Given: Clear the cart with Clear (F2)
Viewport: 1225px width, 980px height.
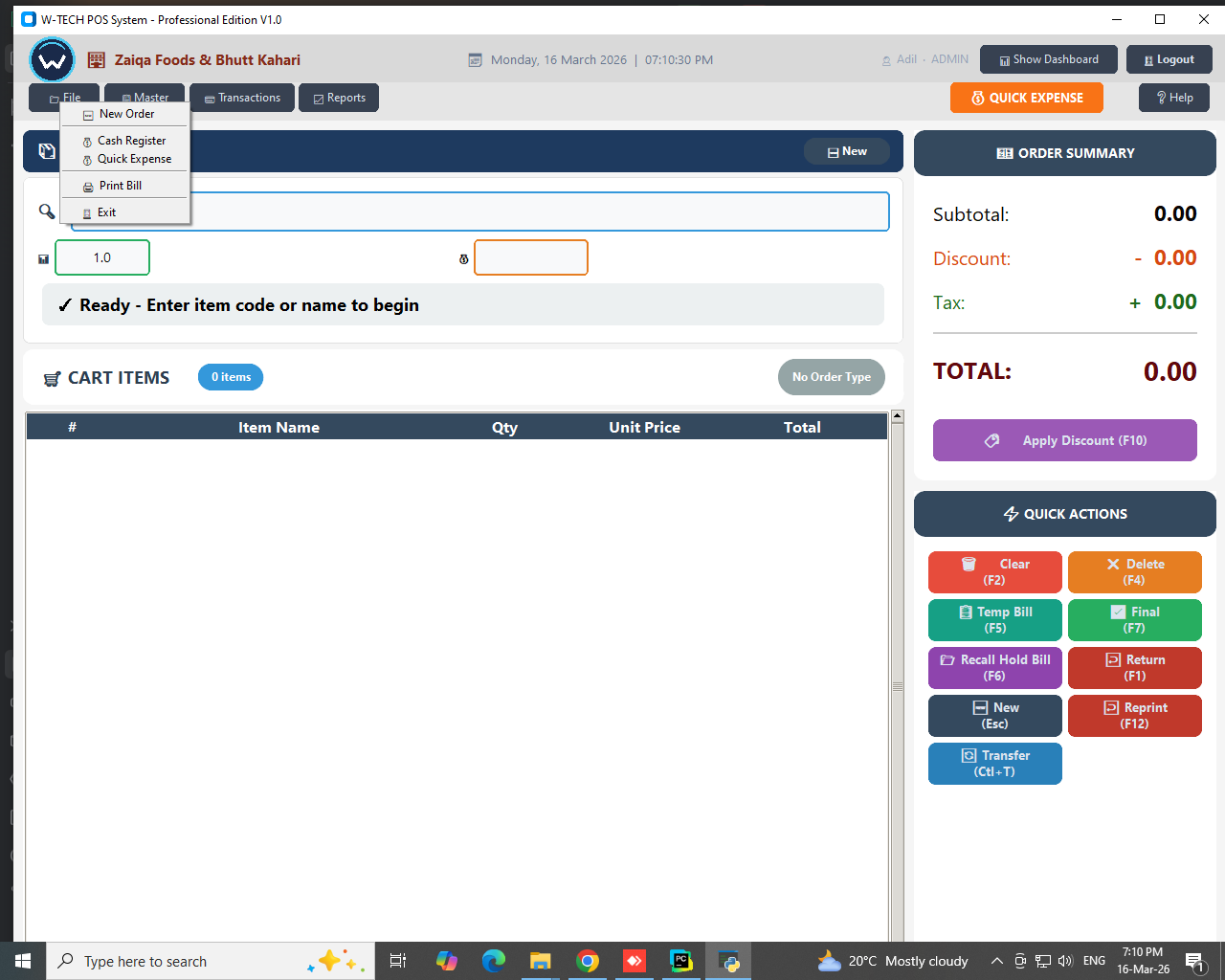Looking at the screenshot, I should 995,572.
